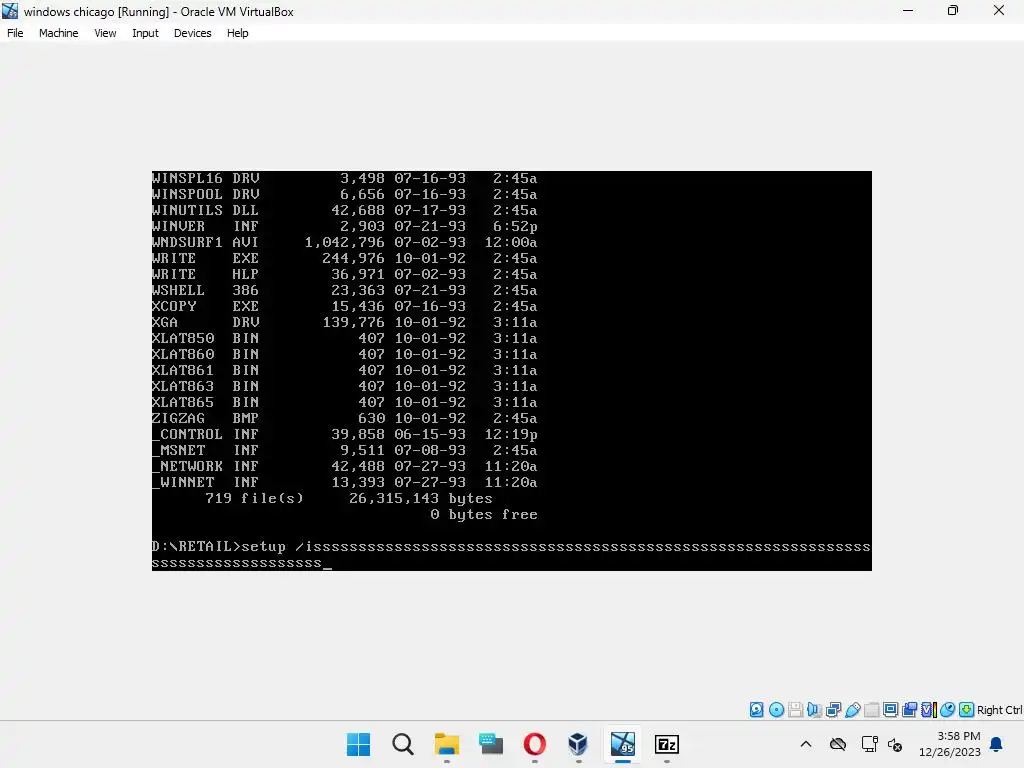Click the XLAT850 BIN file line
The width and height of the screenshot is (1024, 768).
point(345,338)
